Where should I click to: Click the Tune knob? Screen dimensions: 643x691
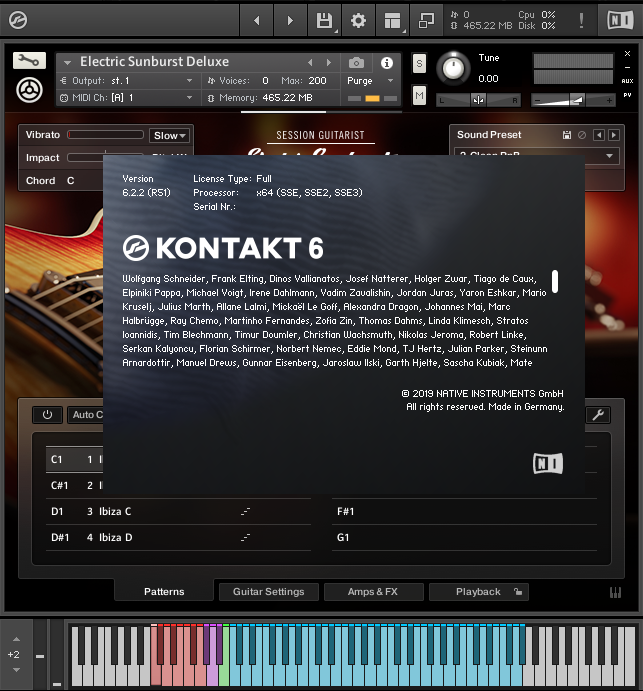pyautogui.click(x=453, y=68)
